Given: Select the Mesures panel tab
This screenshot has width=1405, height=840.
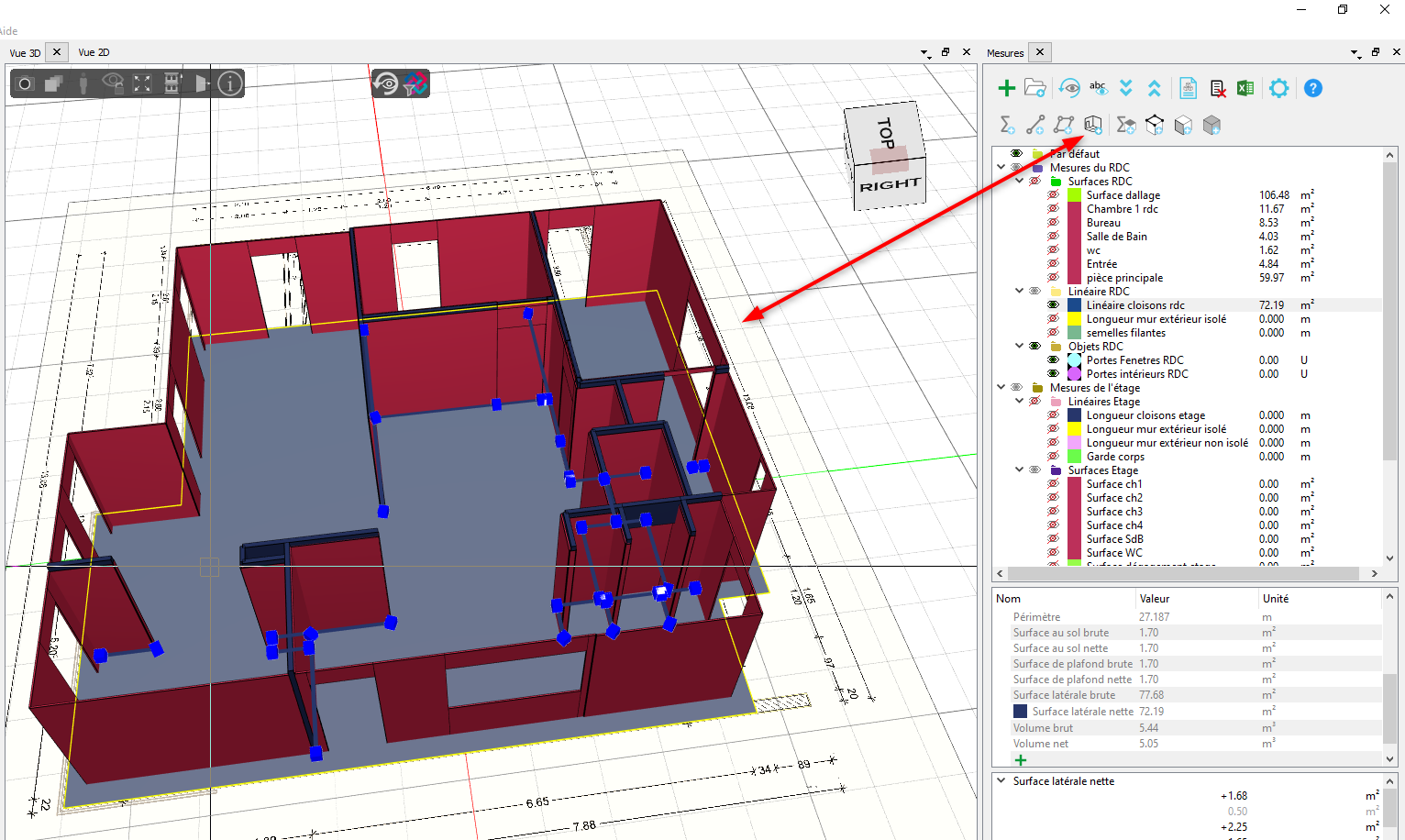Looking at the screenshot, I should pyautogui.click(x=1005, y=52).
